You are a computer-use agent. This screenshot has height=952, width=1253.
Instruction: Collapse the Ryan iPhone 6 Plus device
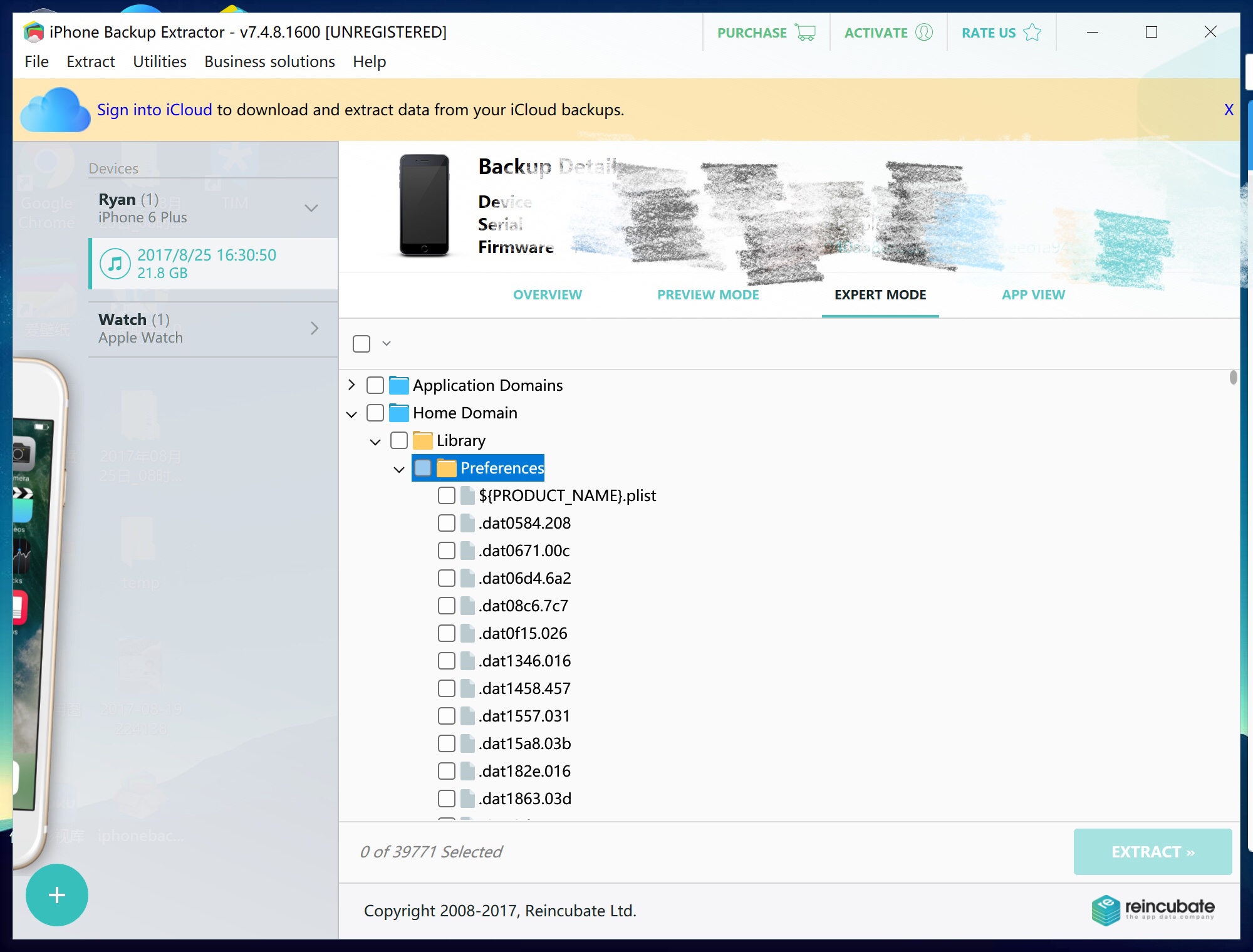pyautogui.click(x=311, y=208)
